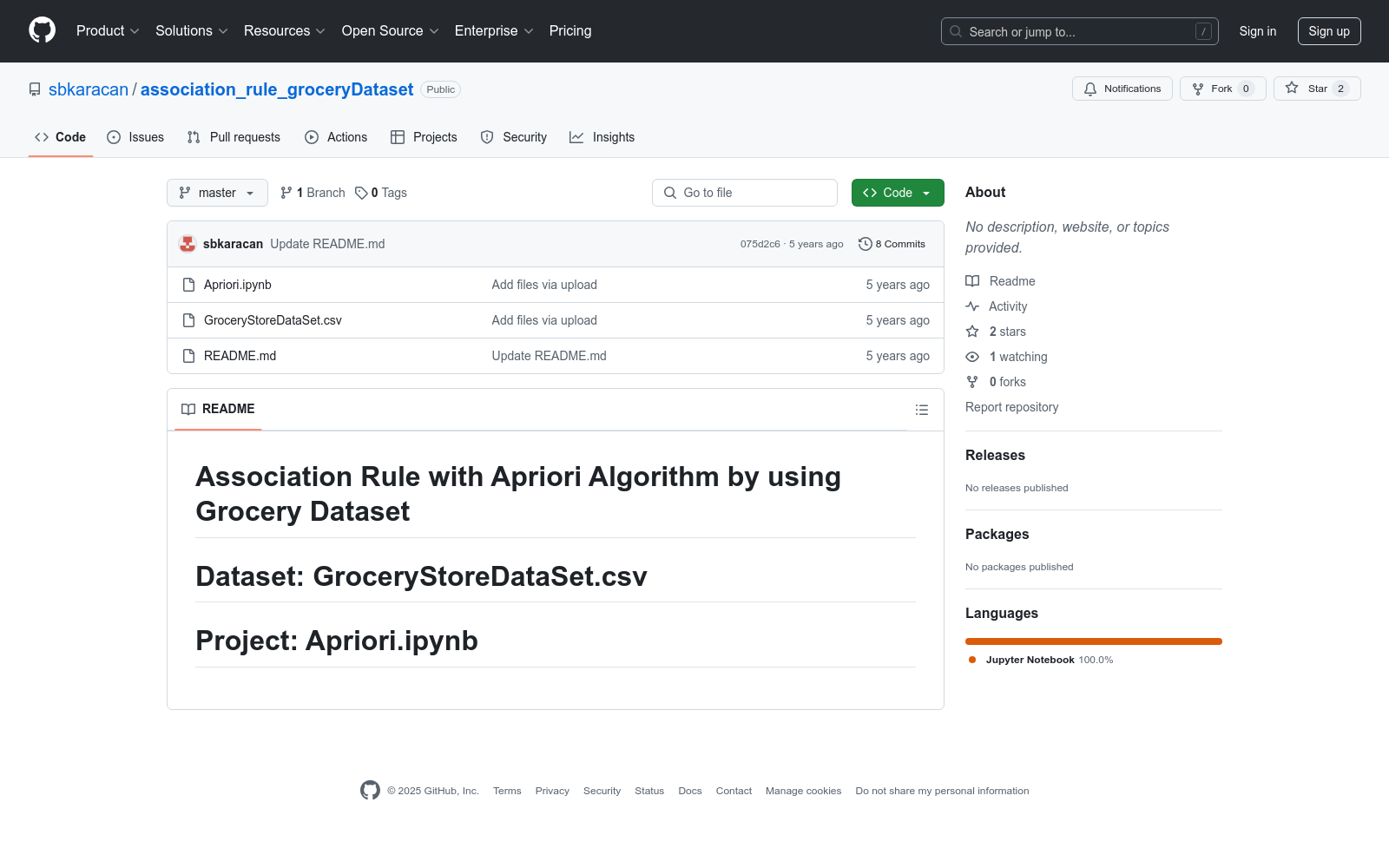Open Apriori.ipynb file
The image size is (1389, 868).
tap(238, 285)
